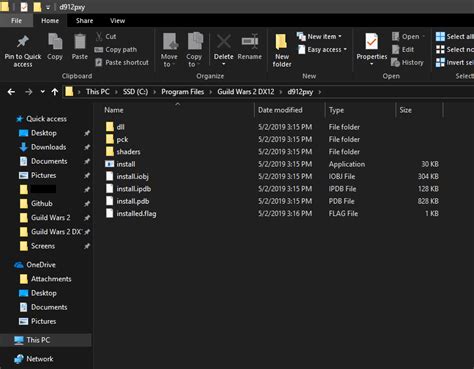474x369 pixels.
Task: Open Documents under Quick access
Action: [x=49, y=161]
